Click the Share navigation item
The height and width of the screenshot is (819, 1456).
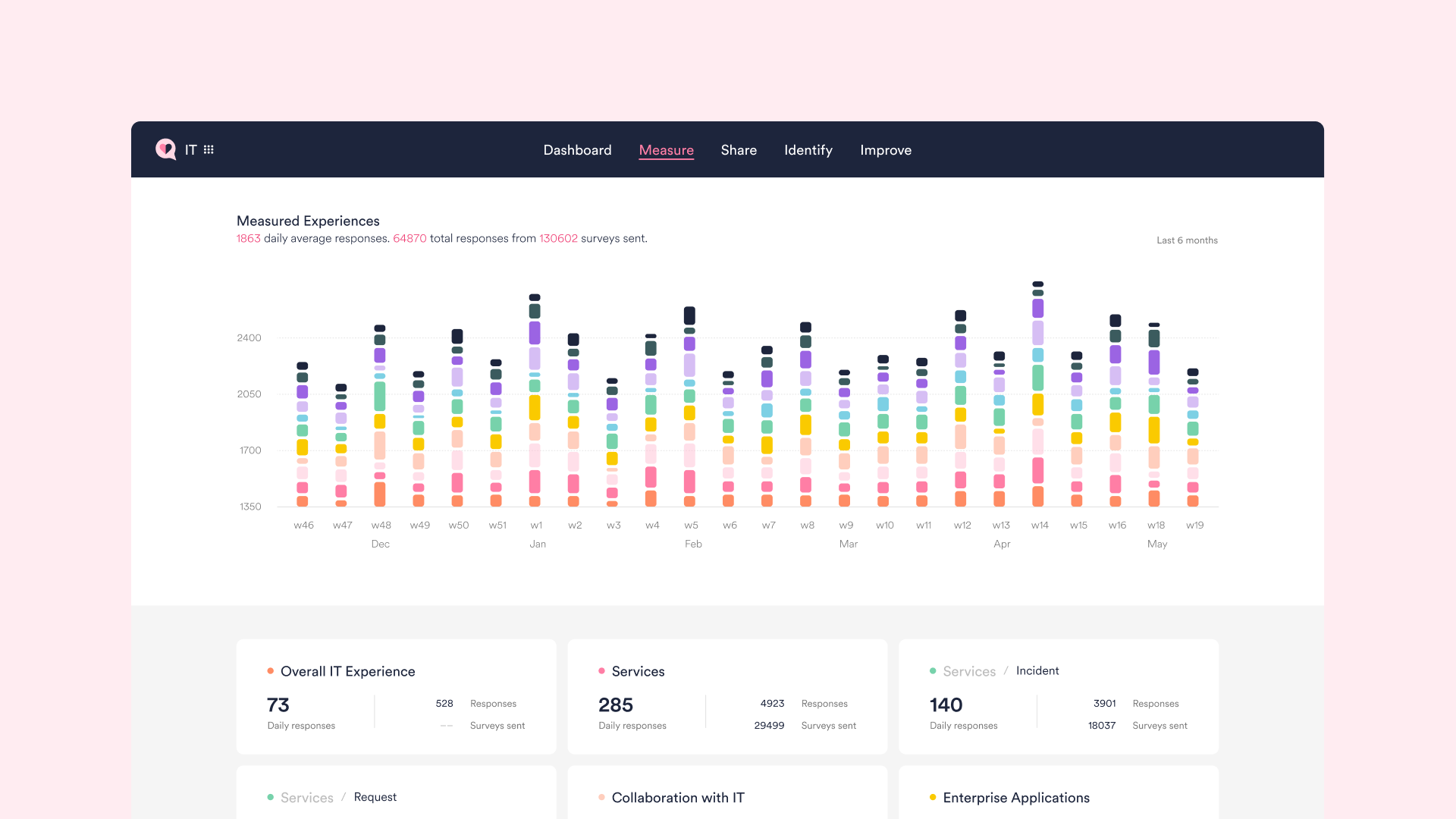tap(739, 150)
